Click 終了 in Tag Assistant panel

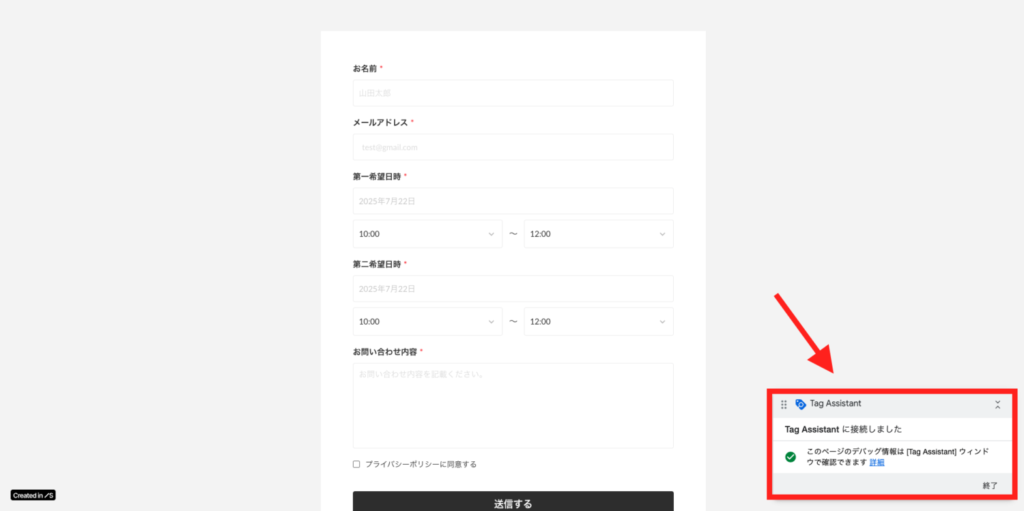pyautogui.click(x=990, y=486)
